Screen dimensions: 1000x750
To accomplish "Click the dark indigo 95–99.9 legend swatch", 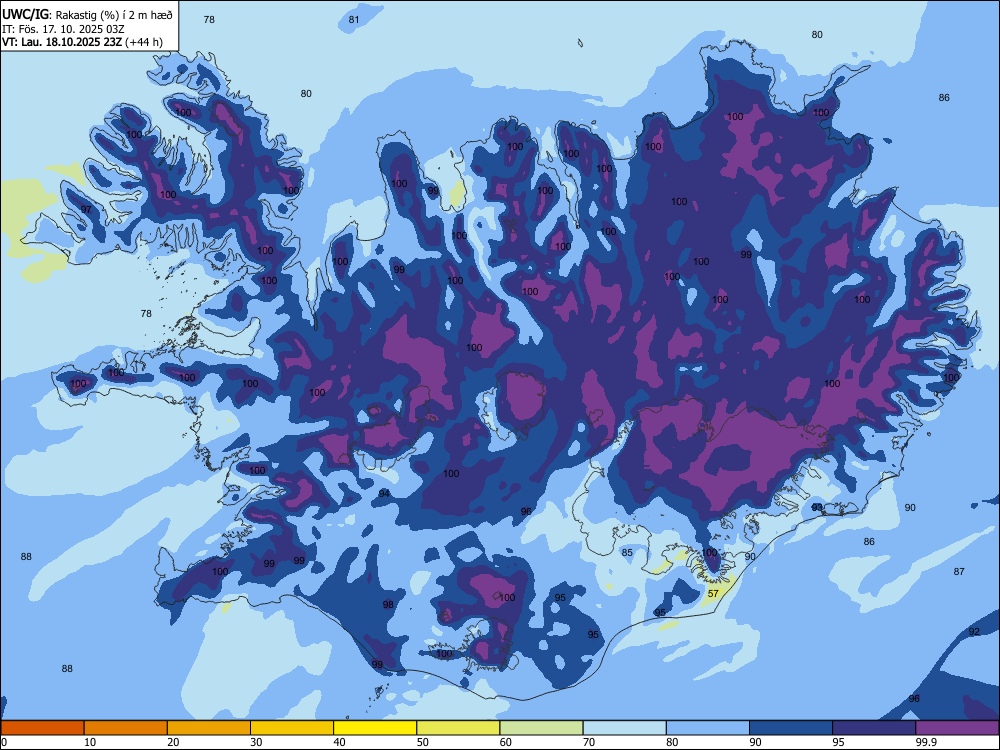I will (874, 728).
